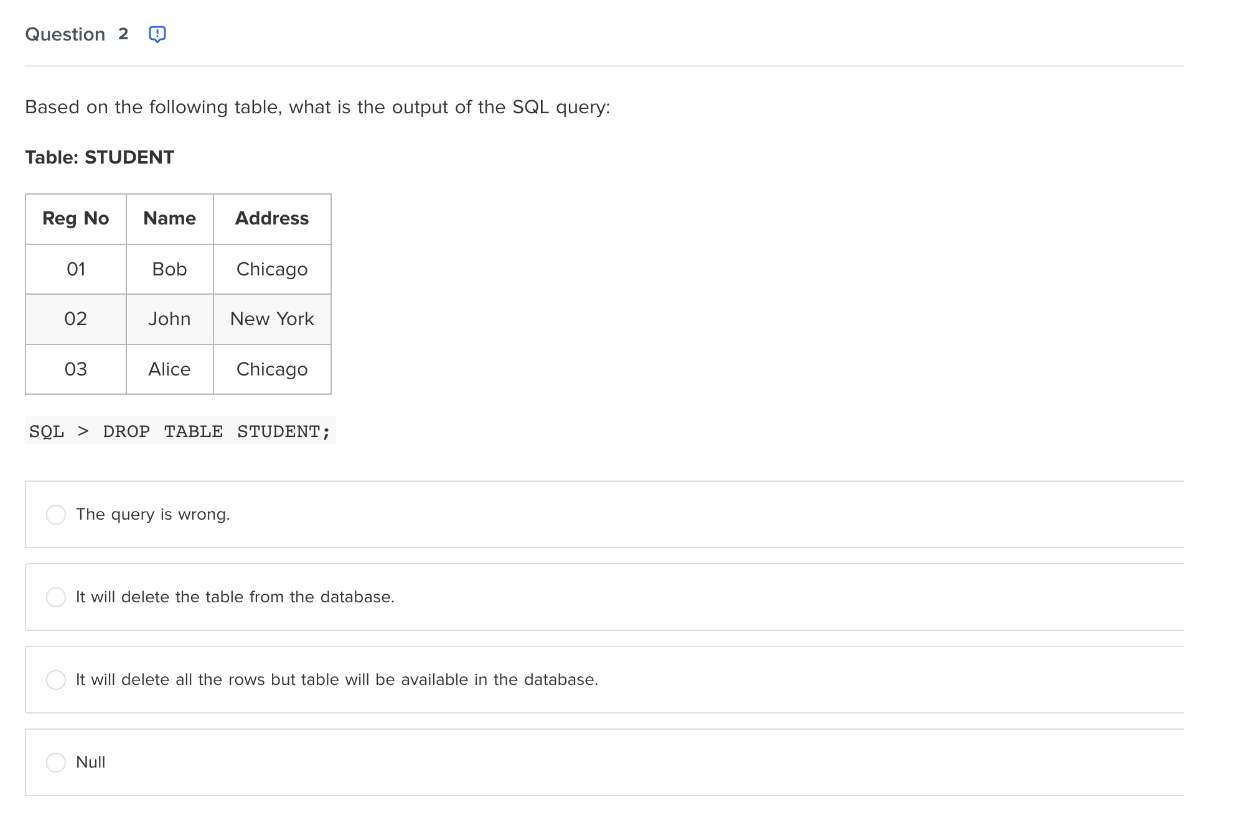Viewport: 1254px width, 816px height.
Task: Click the "Question 2" heading text
Action: [77, 34]
